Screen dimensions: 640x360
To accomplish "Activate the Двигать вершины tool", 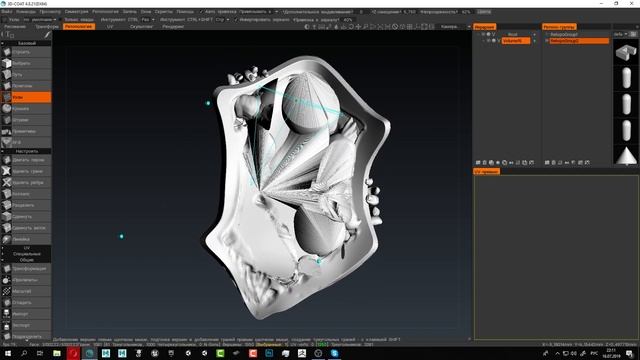I will point(26,160).
